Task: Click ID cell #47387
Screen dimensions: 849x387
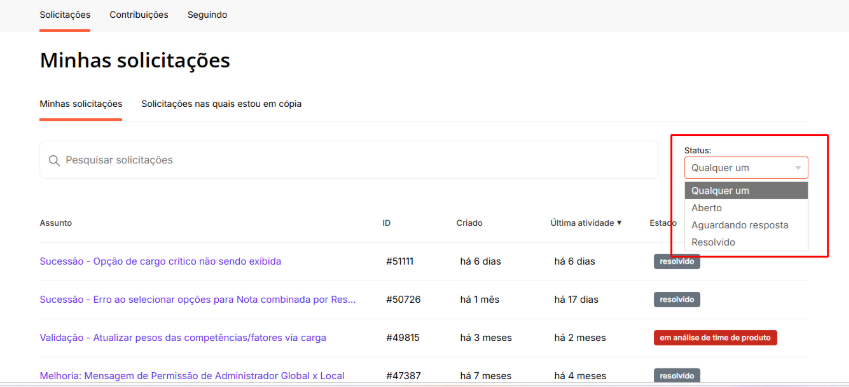Action: point(403,376)
